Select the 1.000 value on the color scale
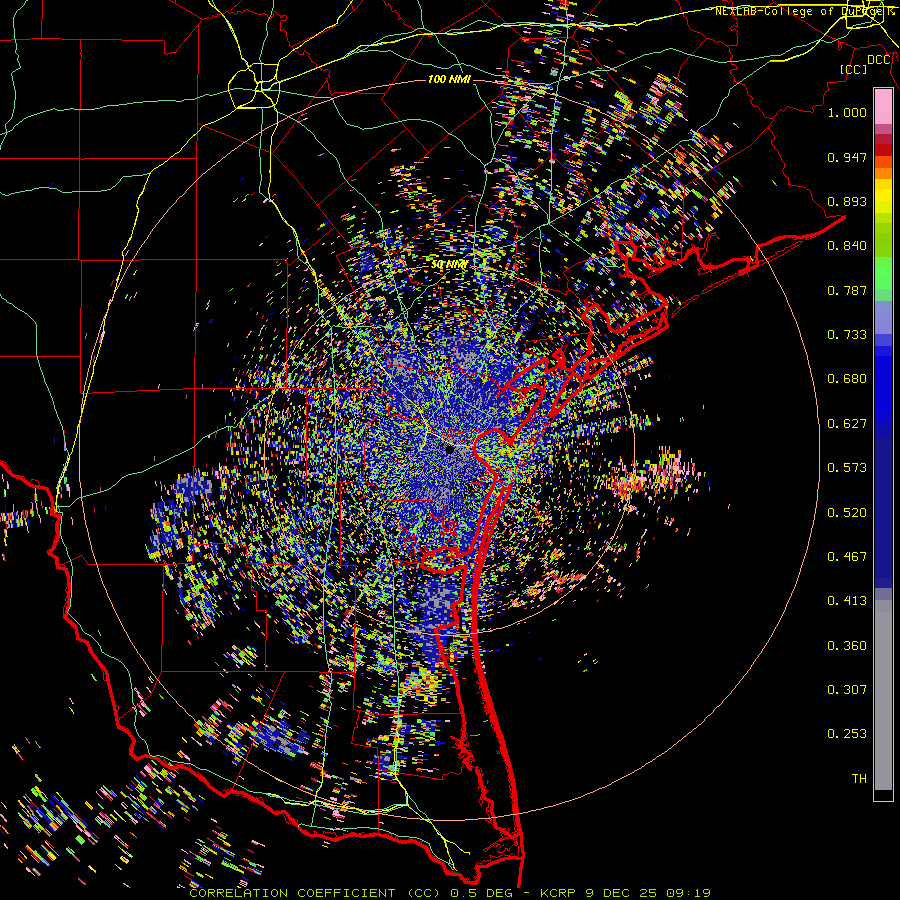The width and height of the screenshot is (900, 900). click(847, 112)
